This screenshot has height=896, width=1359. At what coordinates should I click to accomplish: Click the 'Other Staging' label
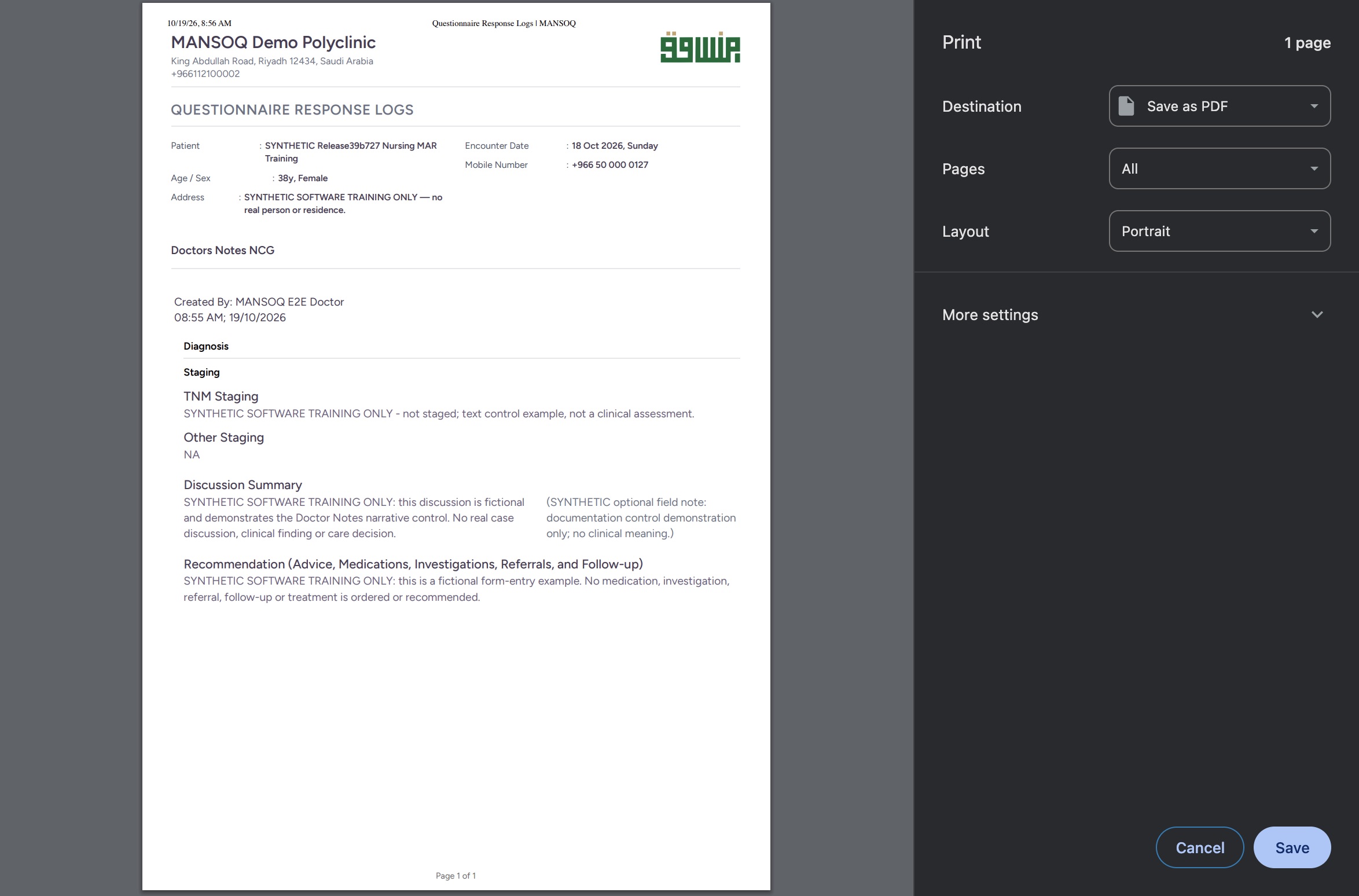[x=224, y=438]
